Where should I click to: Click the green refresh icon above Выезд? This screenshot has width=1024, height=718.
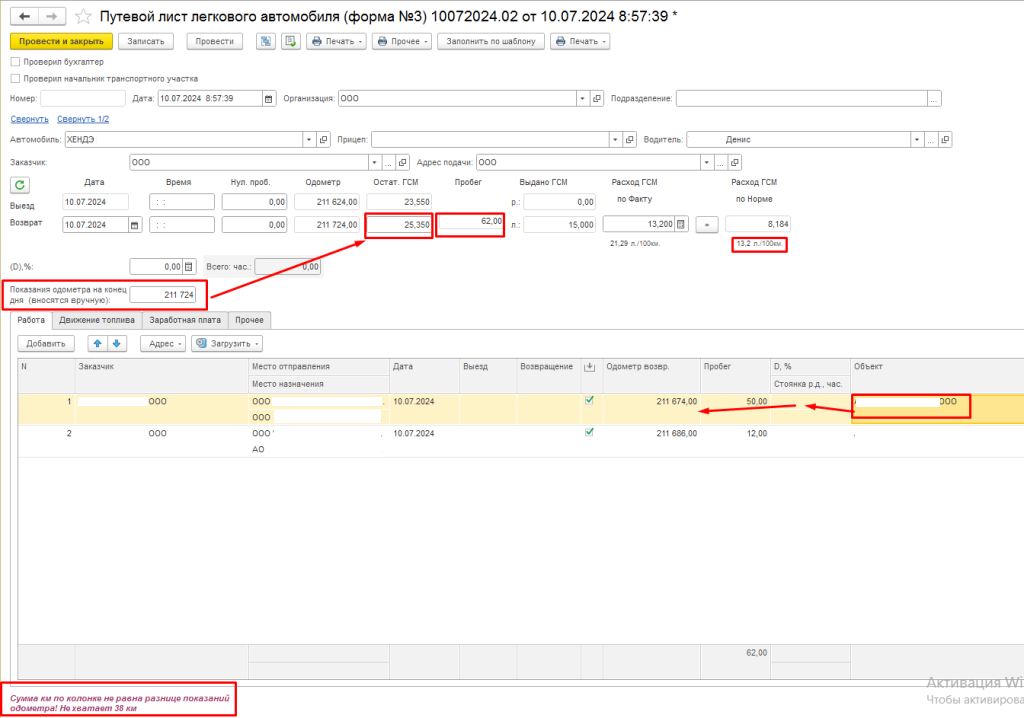point(20,185)
